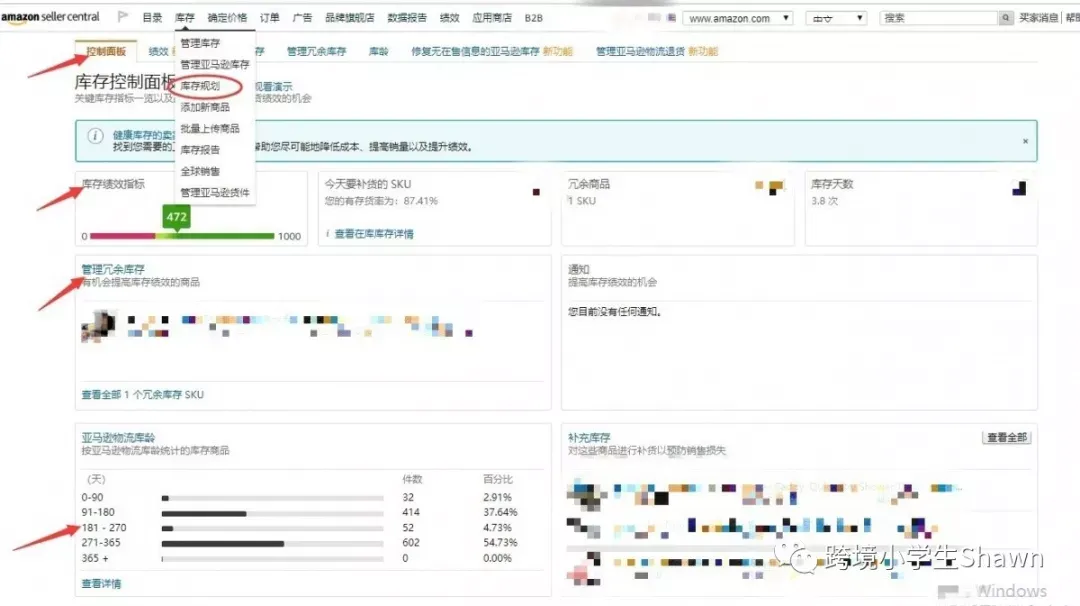Click the info icon in the teal banner

pos(95,136)
